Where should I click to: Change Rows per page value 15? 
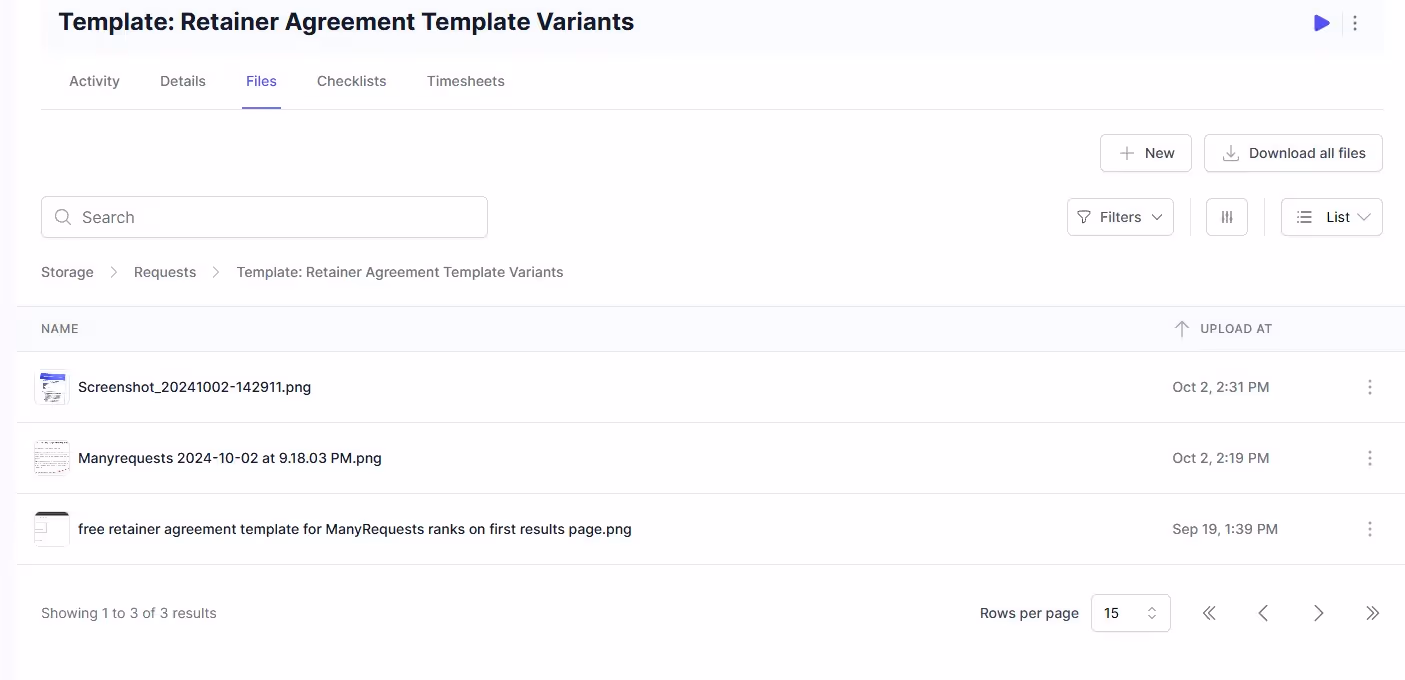tap(1131, 613)
